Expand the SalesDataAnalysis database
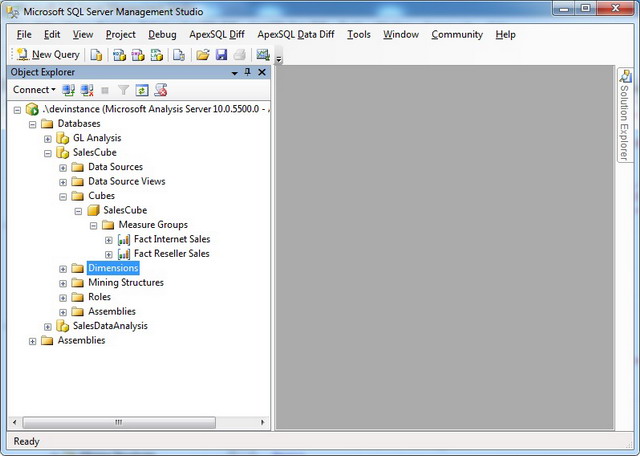The image size is (640, 456). [48, 327]
